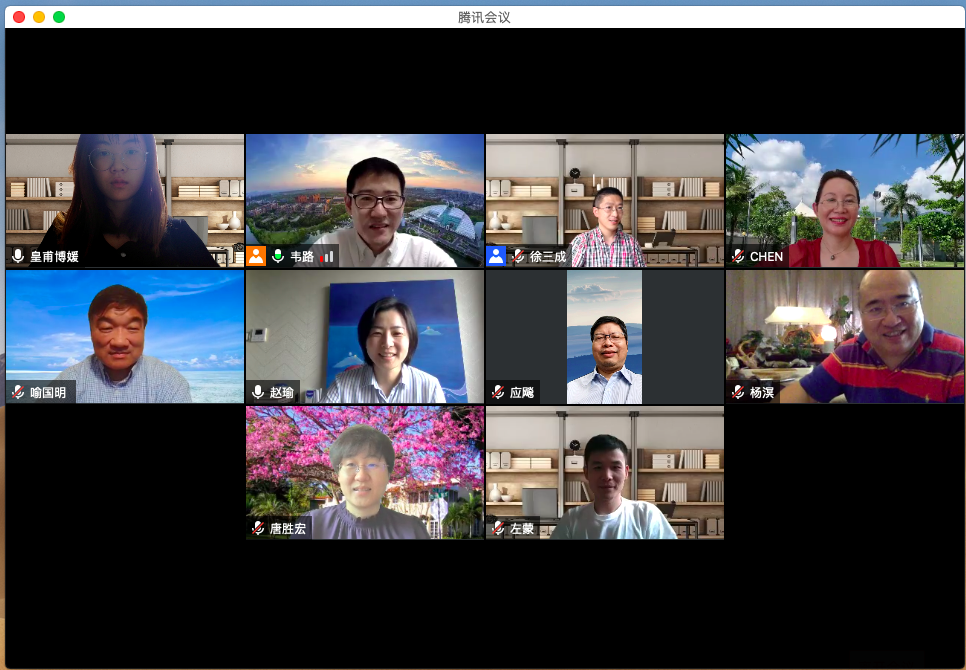This screenshot has width=966, height=670.
Task: Click the green active microphone icon for 韦路
Action: 278,256
